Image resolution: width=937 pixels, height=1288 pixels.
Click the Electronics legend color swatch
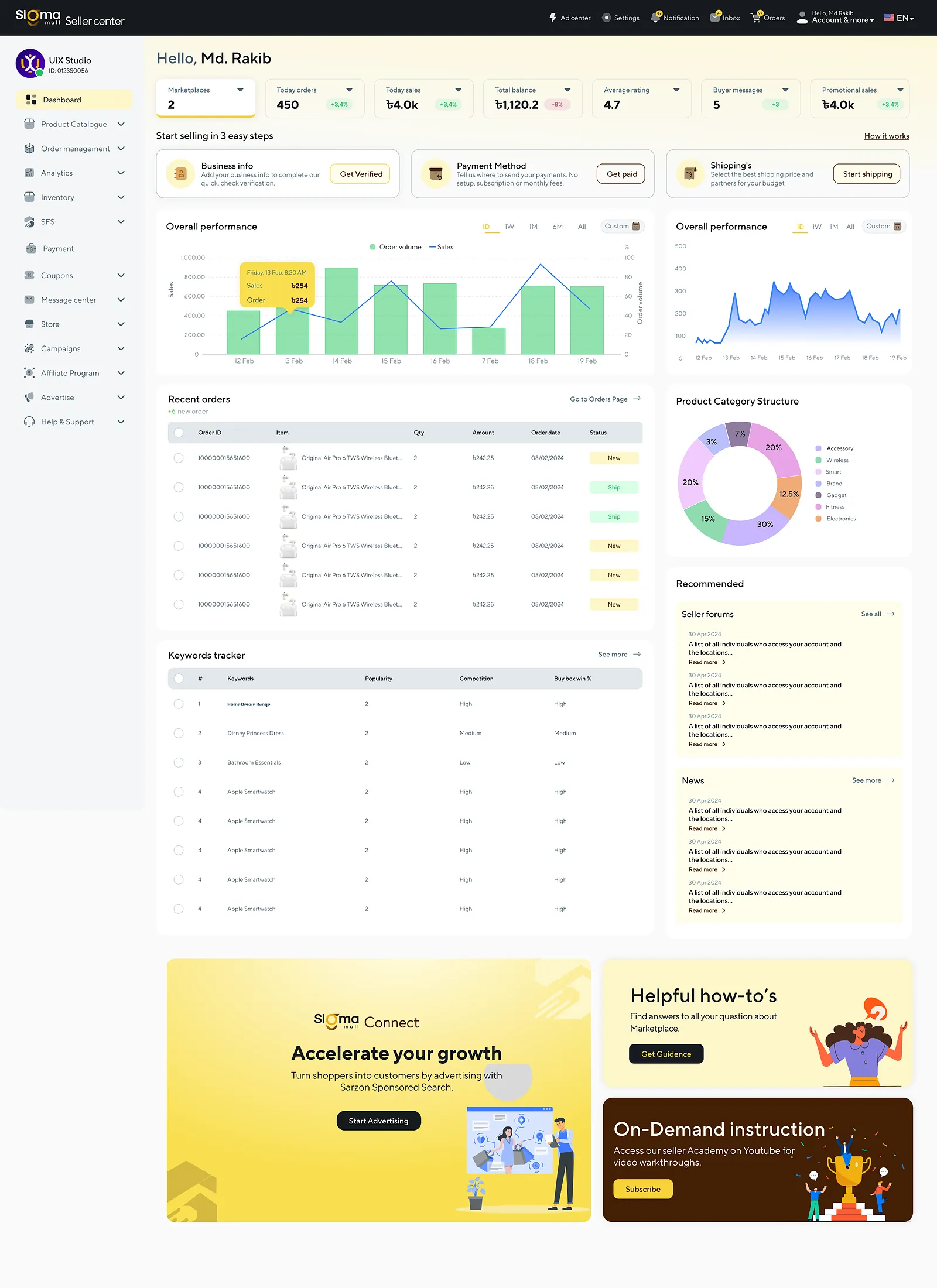818,519
